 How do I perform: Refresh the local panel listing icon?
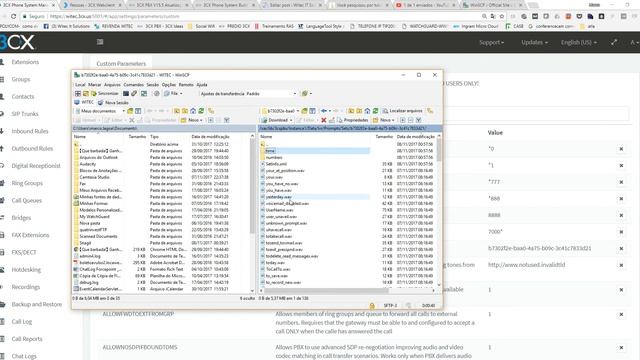(201, 111)
